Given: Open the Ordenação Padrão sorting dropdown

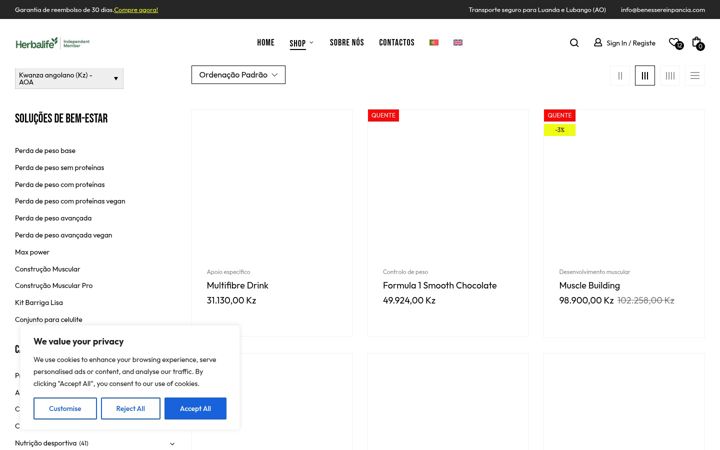Looking at the screenshot, I should pyautogui.click(x=238, y=75).
